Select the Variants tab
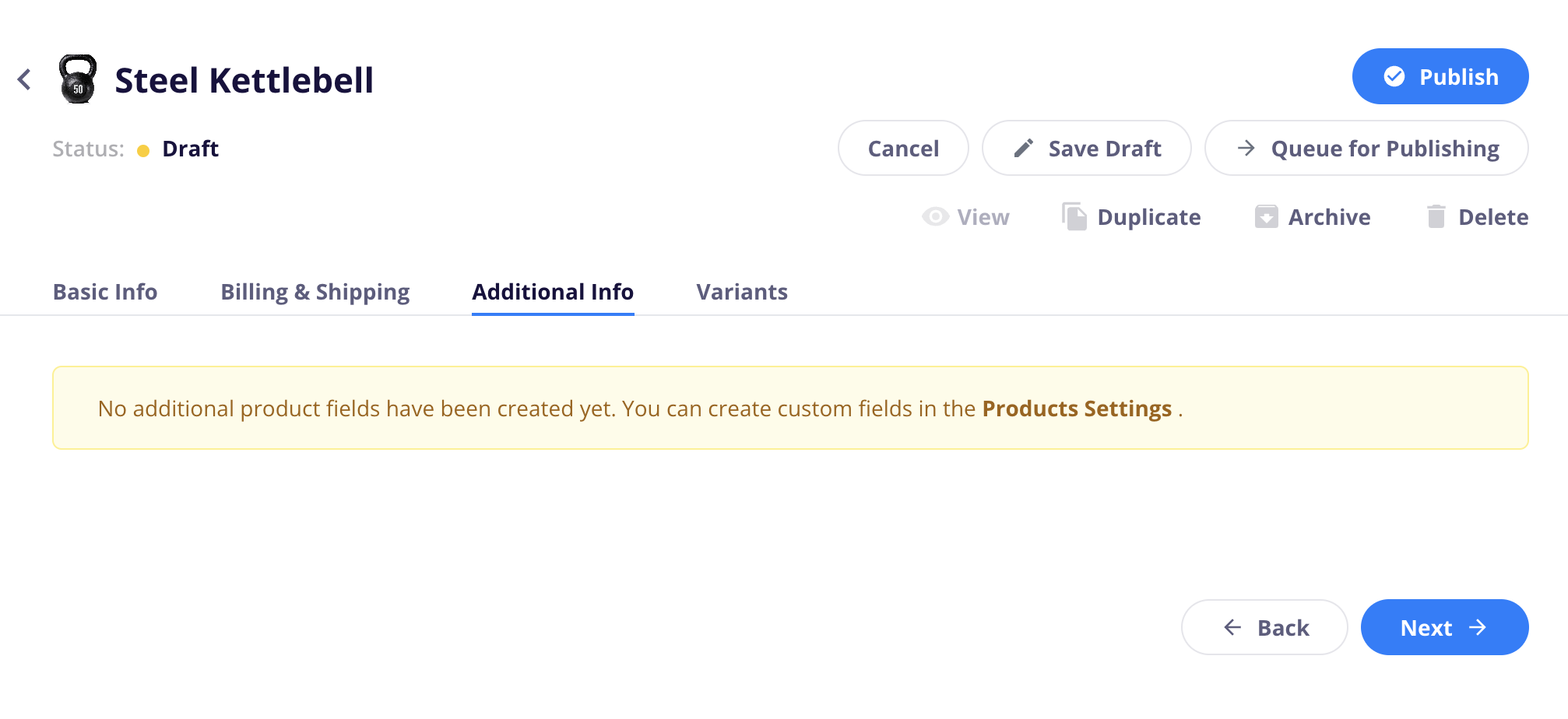 tap(742, 292)
